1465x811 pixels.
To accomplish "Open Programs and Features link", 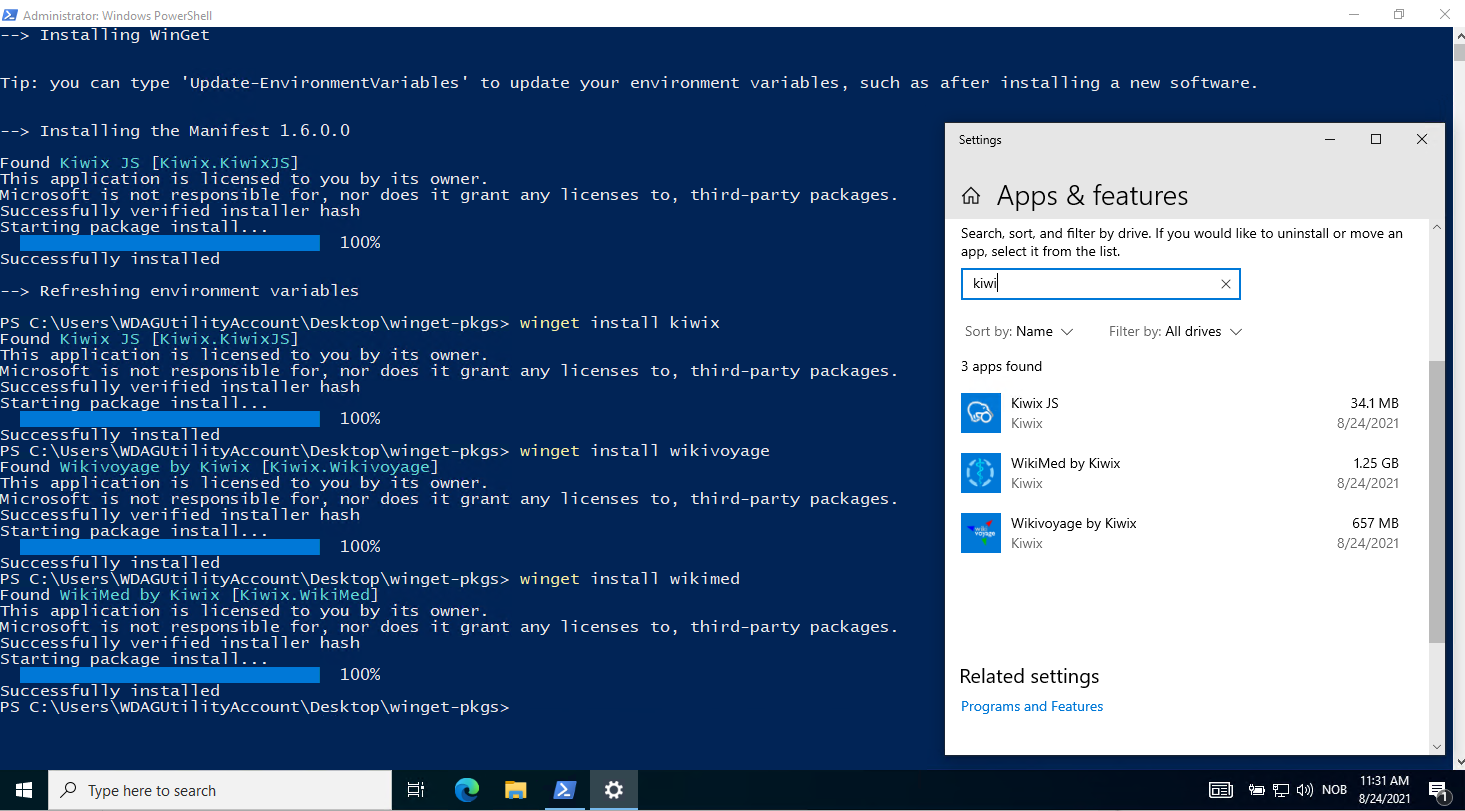I will (1032, 706).
